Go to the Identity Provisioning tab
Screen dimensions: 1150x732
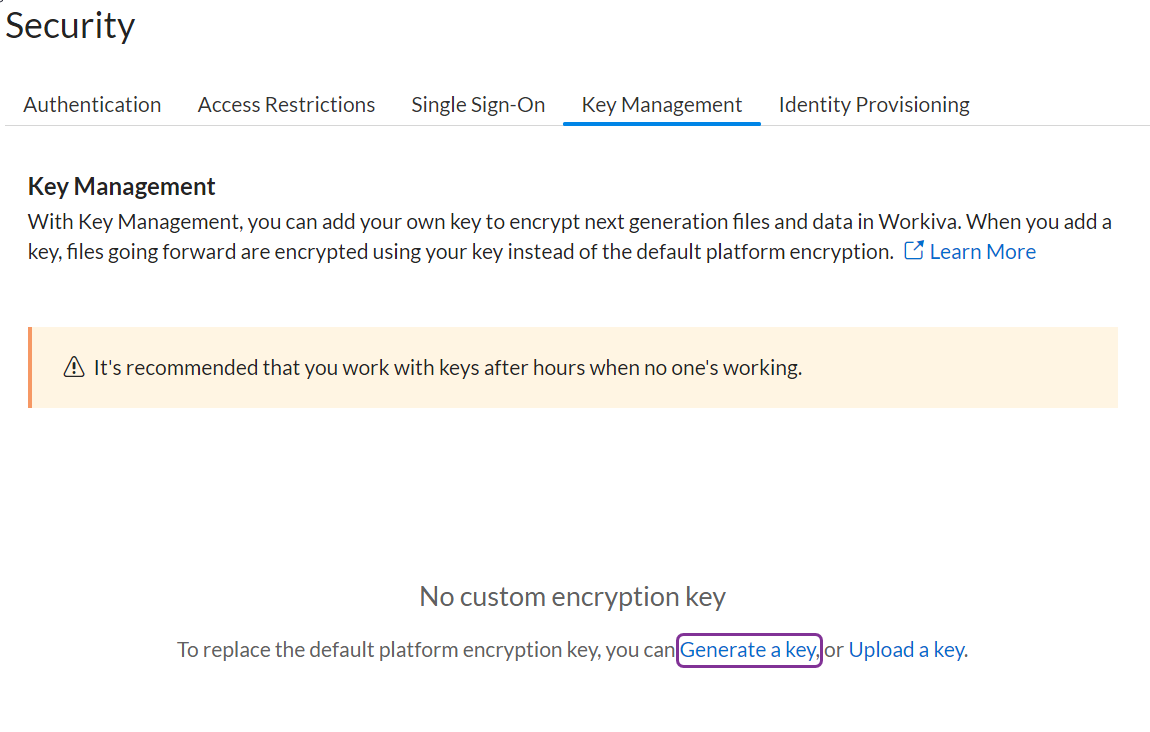[873, 105]
